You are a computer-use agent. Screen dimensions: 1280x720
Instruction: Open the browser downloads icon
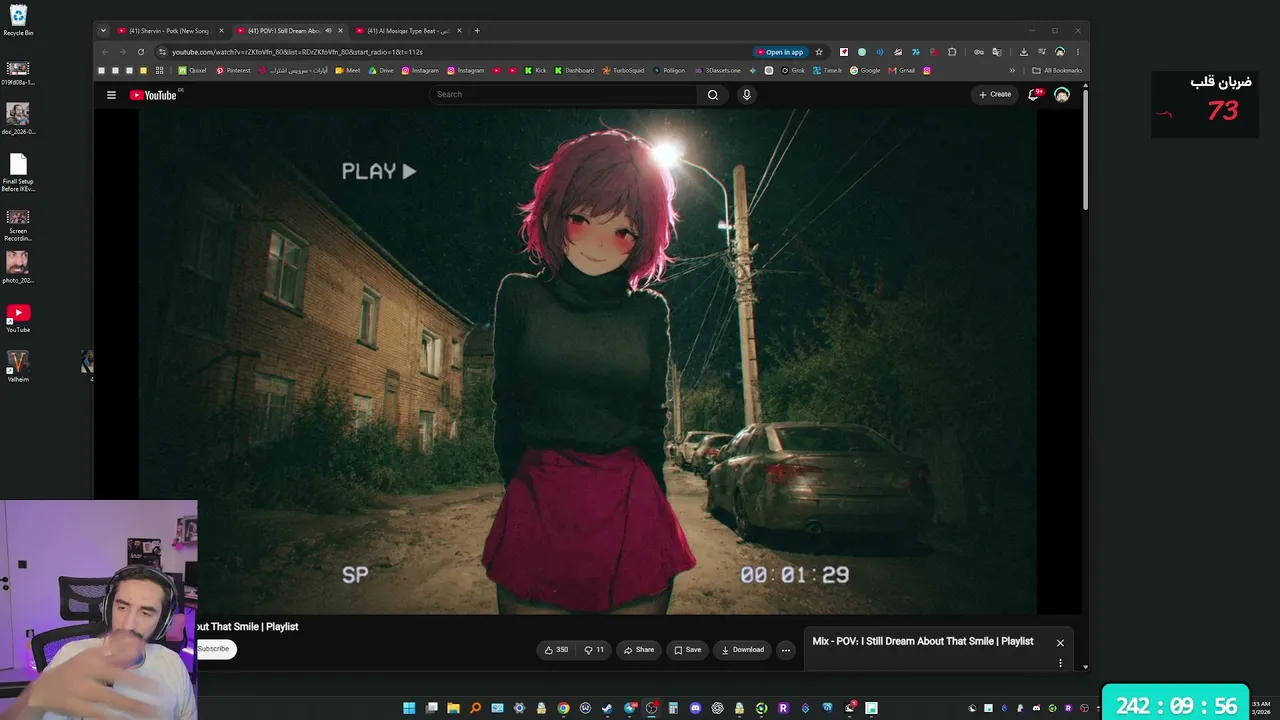(x=1023, y=52)
